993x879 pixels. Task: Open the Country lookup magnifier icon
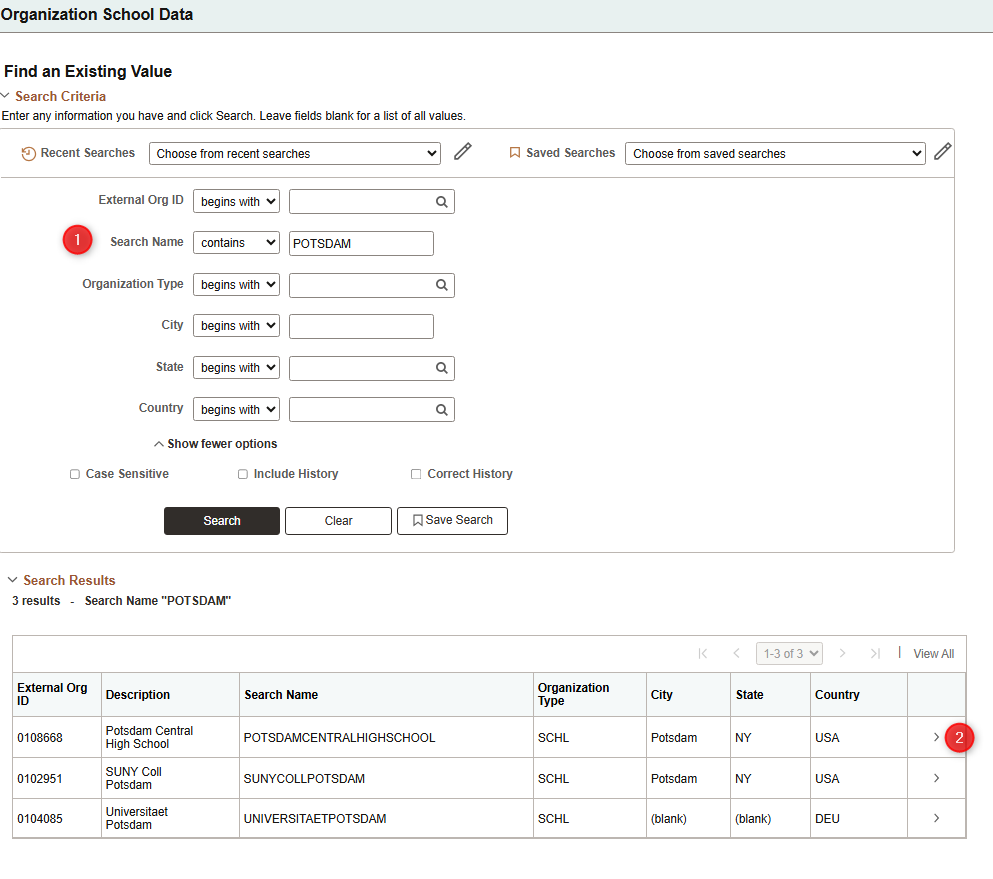click(x=441, y=410)
